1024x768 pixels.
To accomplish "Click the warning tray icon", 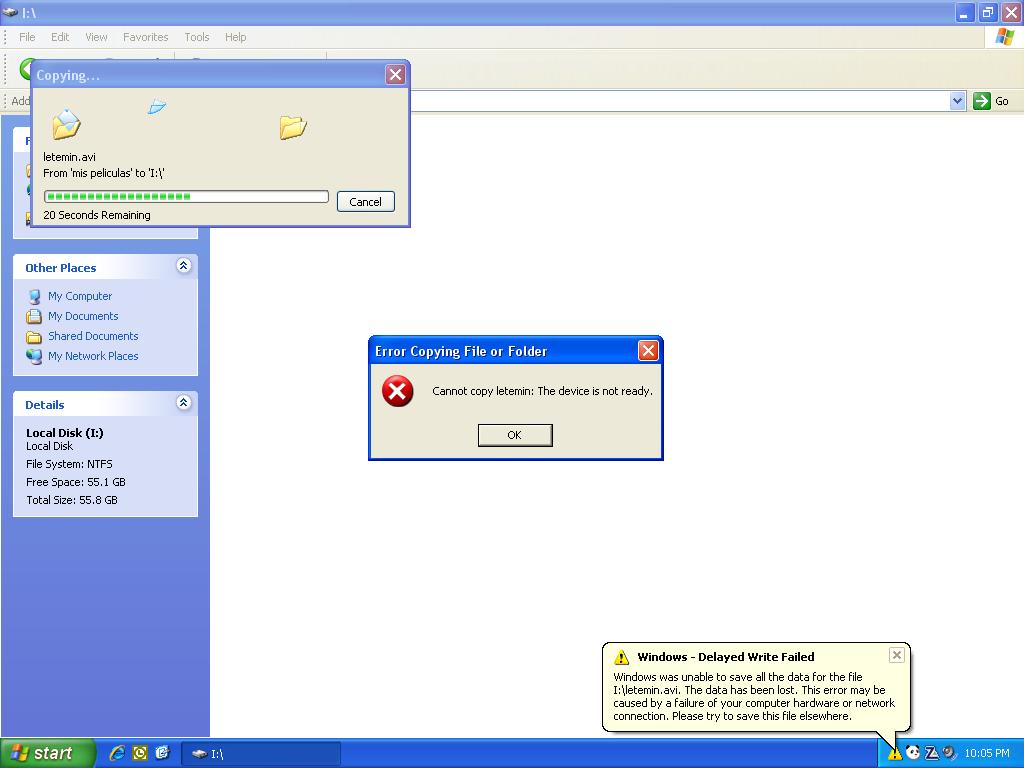I will [894, 754].
